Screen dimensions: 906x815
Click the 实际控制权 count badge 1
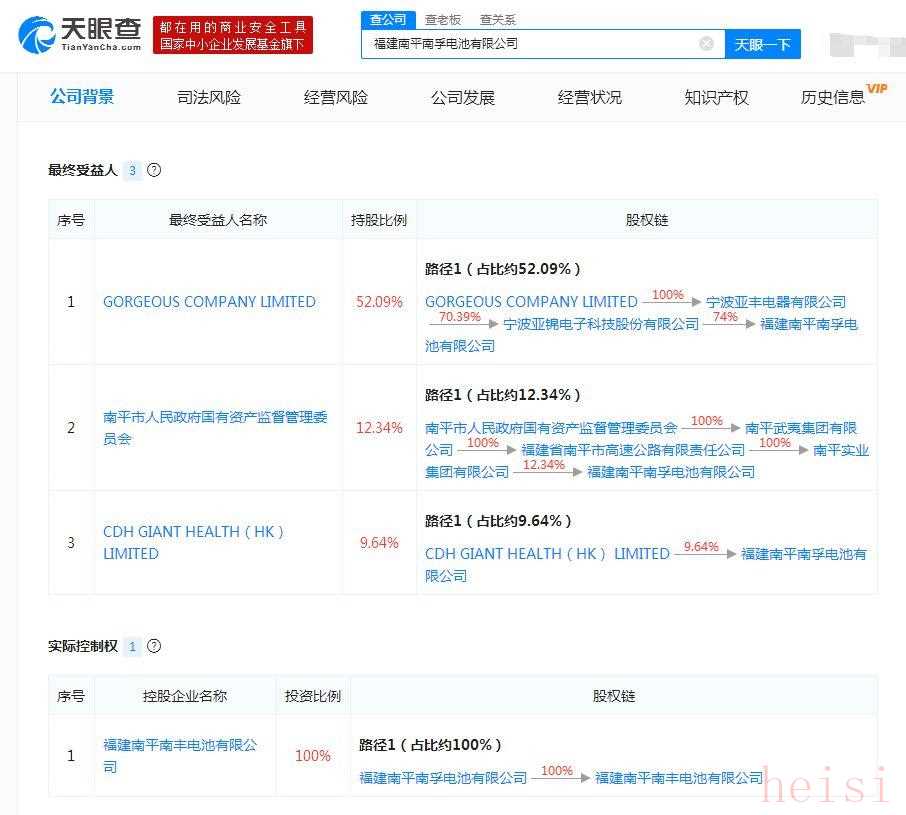132,646
